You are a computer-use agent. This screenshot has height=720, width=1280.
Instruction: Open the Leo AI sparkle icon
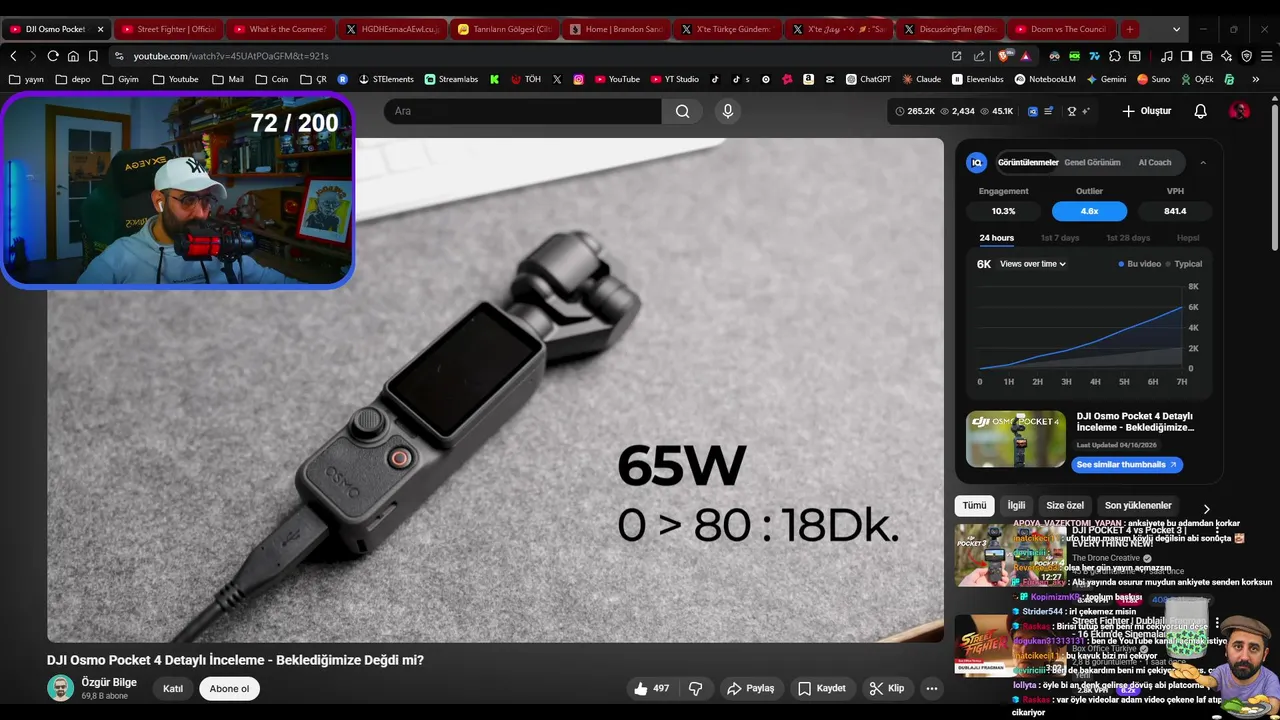(1226, 56)
